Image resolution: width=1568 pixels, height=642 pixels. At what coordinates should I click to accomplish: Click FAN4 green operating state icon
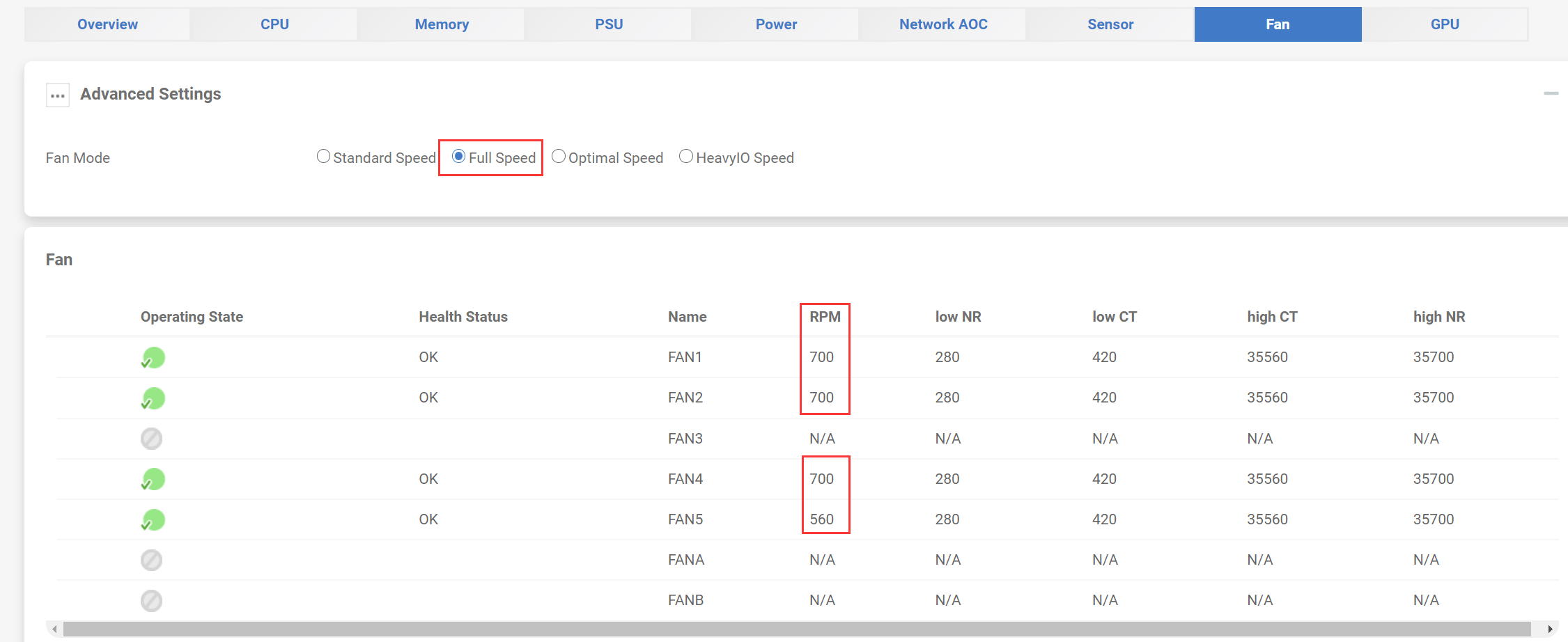(153, 479)
